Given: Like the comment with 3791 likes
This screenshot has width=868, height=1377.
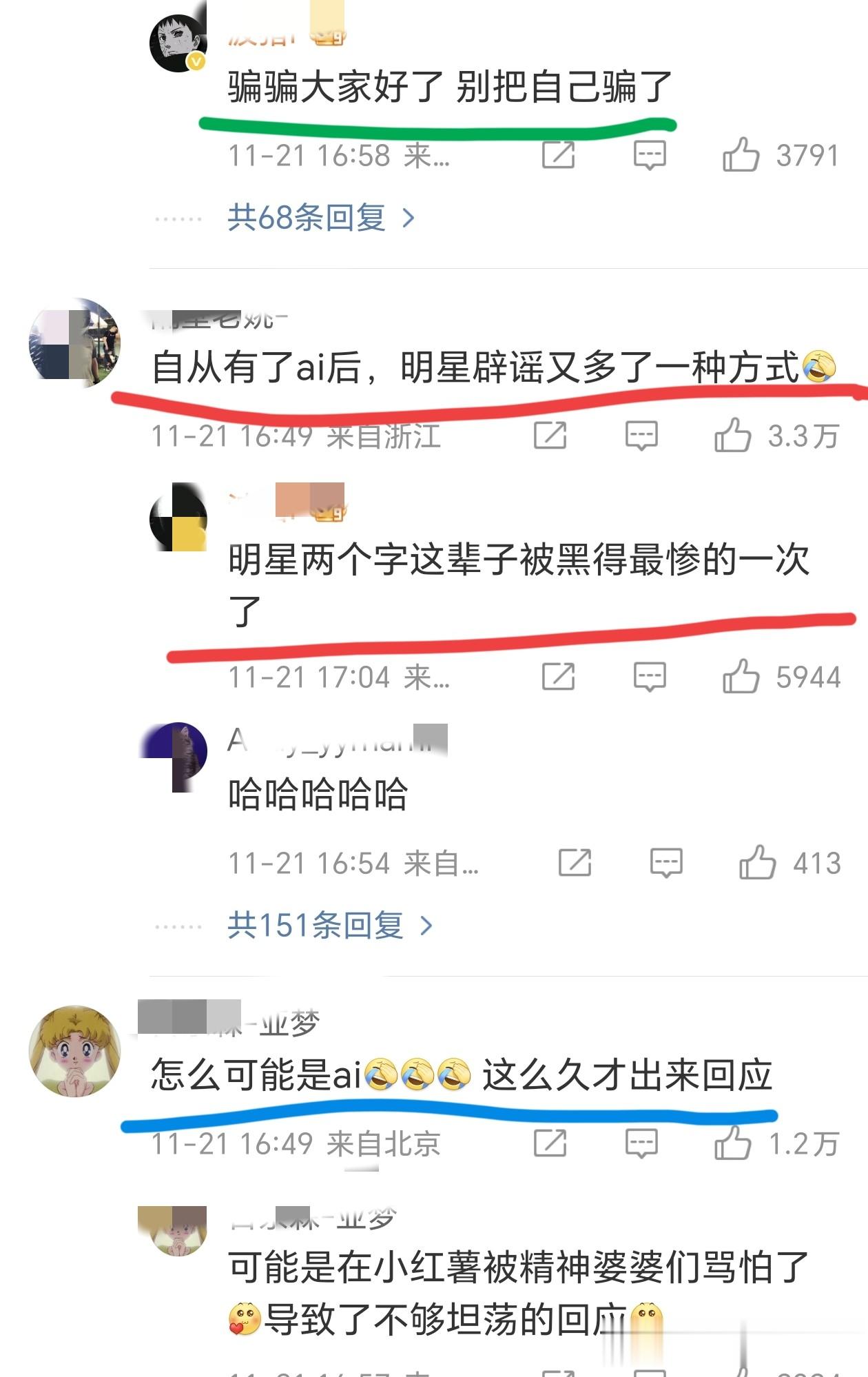Looking at the screenshot, I should [741, 154].
